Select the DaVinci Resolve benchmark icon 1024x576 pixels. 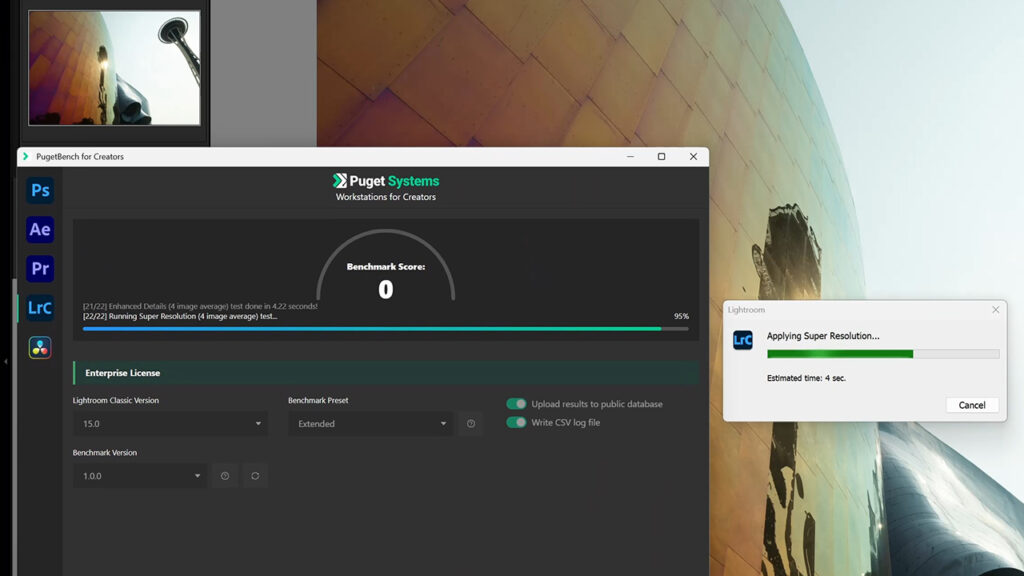[40, 347]
